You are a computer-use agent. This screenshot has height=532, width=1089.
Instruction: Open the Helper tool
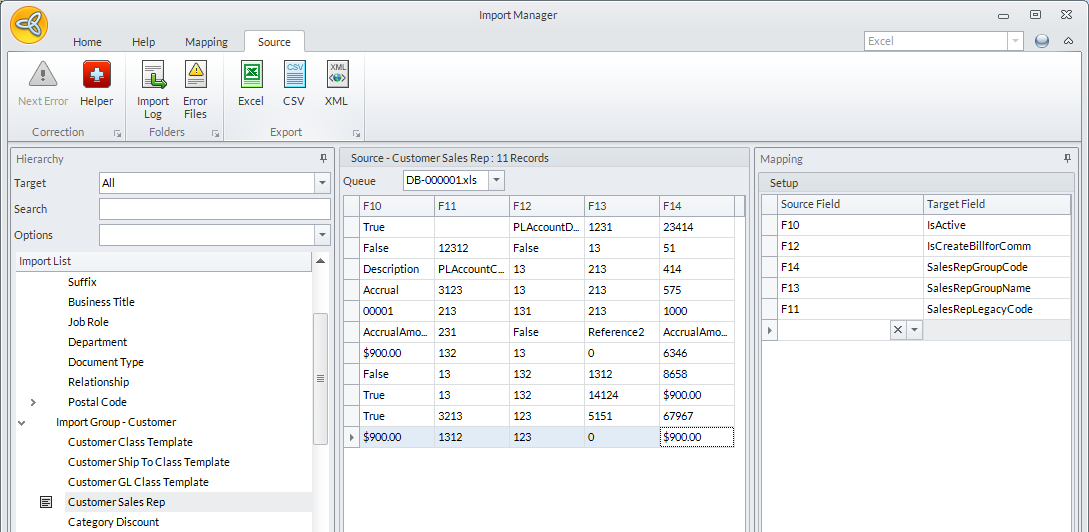[97, 76]
